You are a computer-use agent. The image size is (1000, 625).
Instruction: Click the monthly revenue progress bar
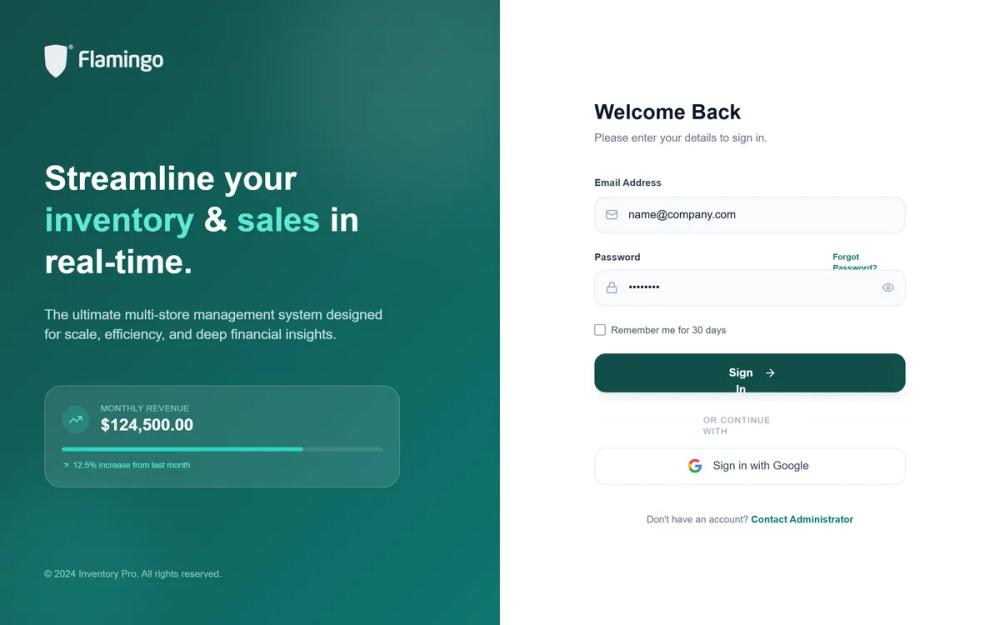[223, 449]
